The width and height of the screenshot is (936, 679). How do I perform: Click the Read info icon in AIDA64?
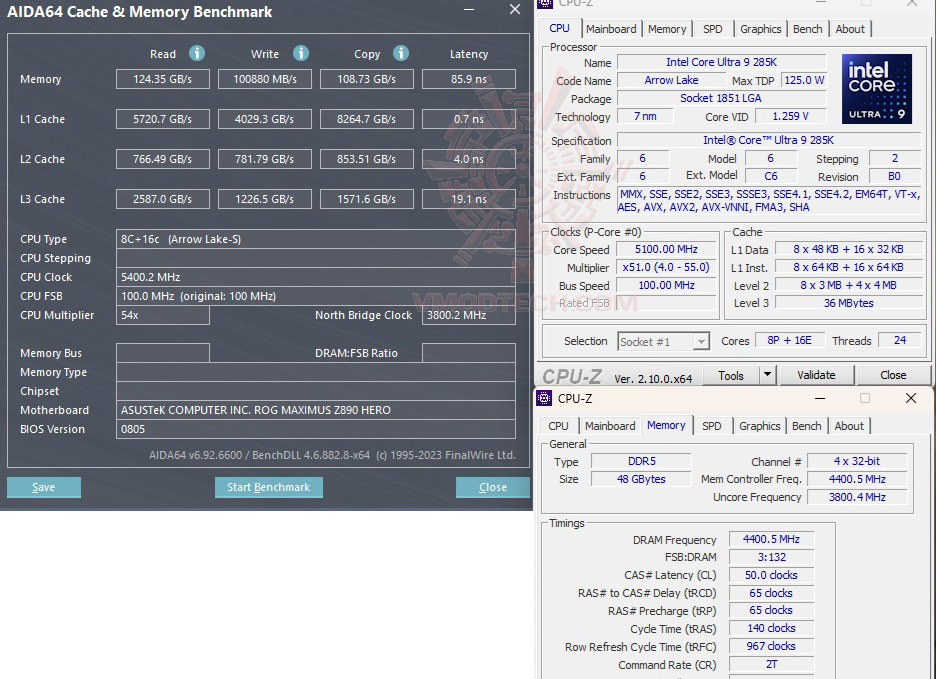(197, 53)
